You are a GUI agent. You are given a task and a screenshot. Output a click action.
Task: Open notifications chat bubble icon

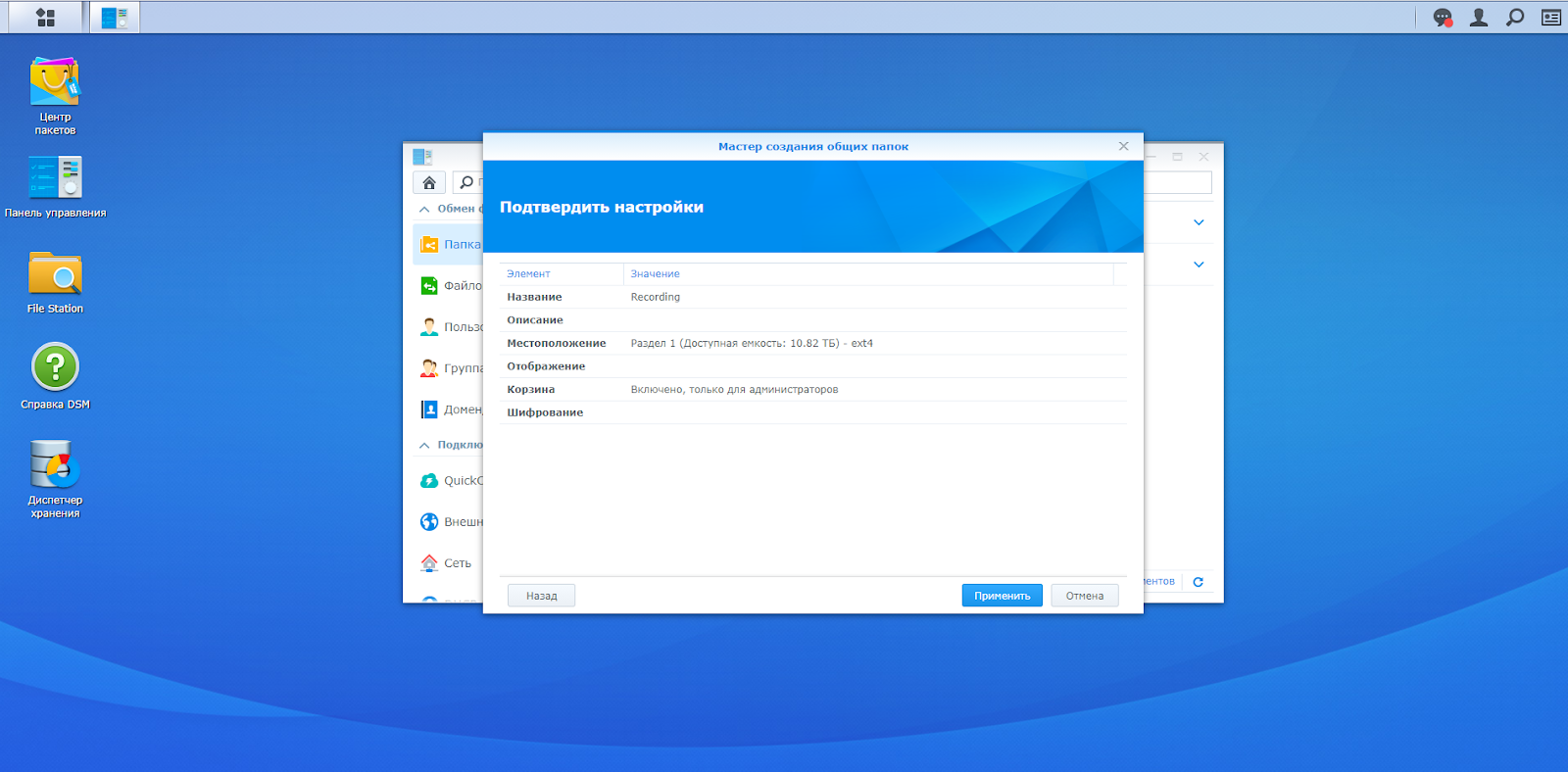click(1443, 17)
